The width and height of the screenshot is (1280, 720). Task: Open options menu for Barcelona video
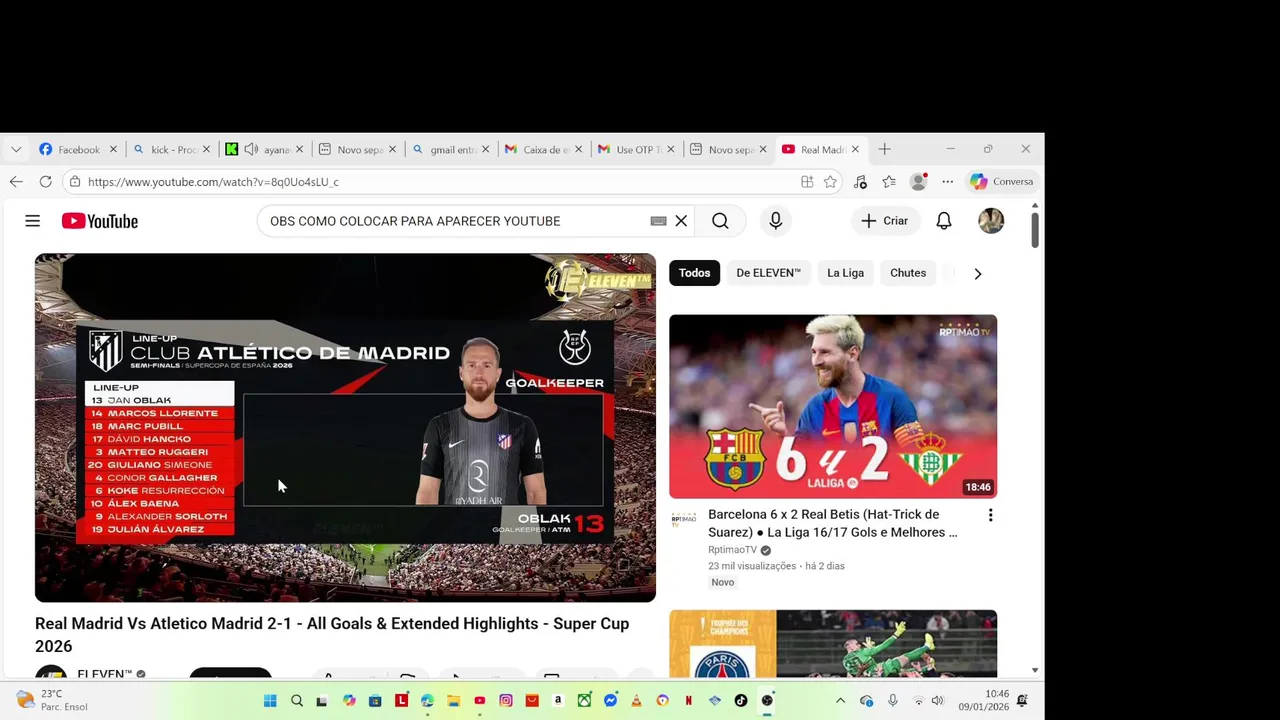click(990, 515)
